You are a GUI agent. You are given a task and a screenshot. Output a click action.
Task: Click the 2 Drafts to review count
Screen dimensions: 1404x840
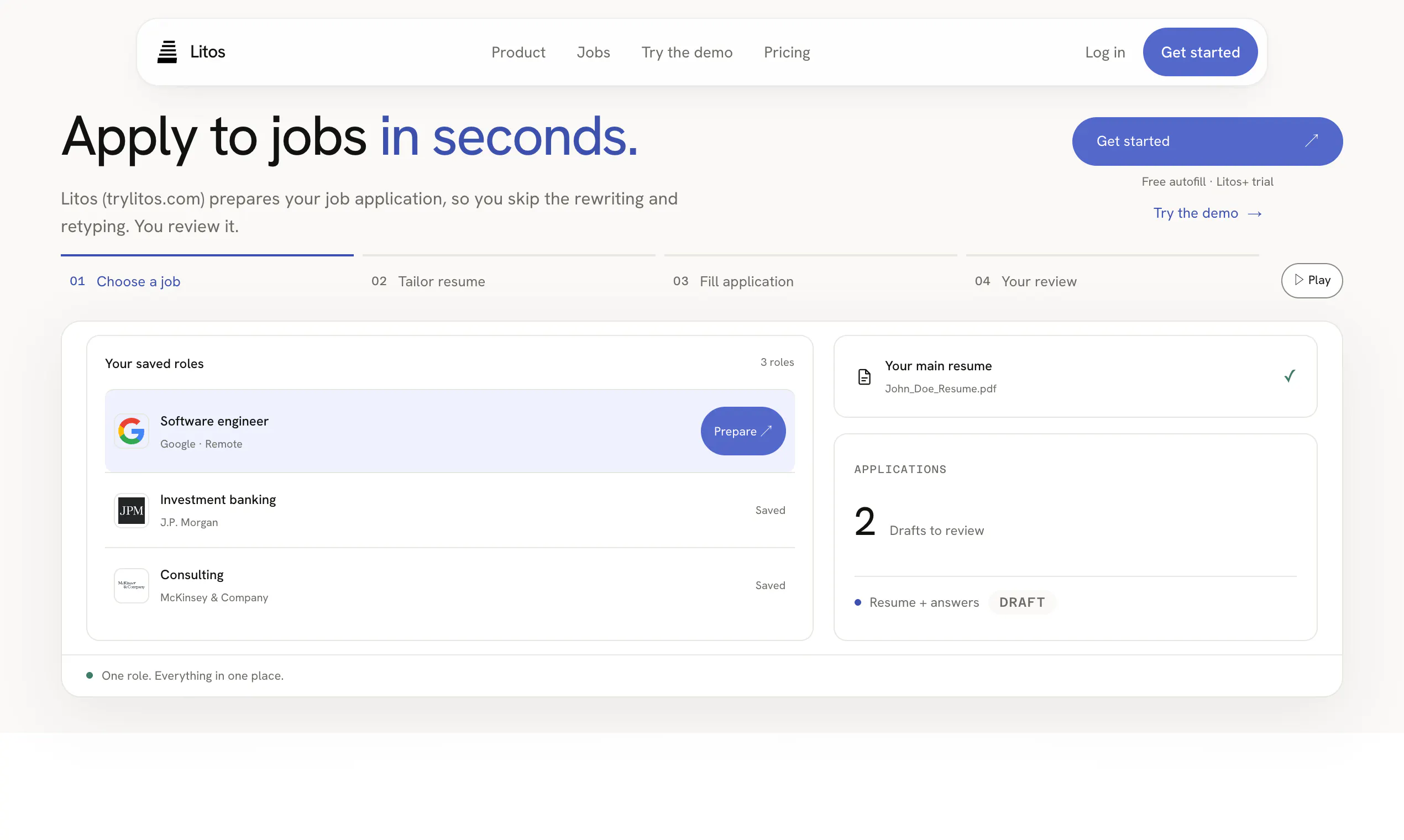click(x=919, y=522)
